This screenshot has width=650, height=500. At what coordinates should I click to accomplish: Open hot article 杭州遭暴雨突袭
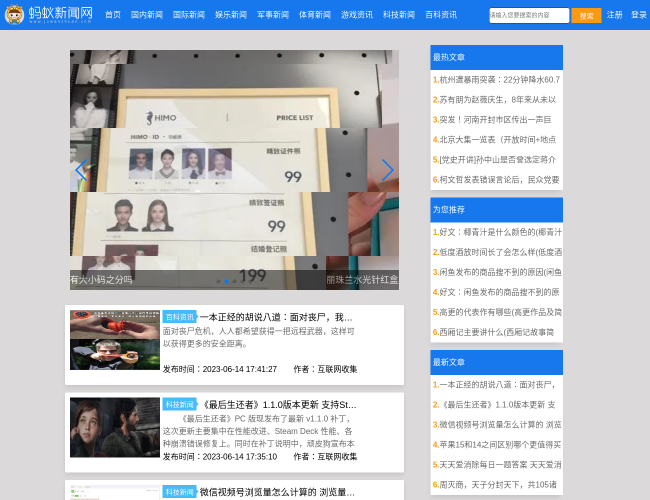pyautogui.click(x=497, y=80)
